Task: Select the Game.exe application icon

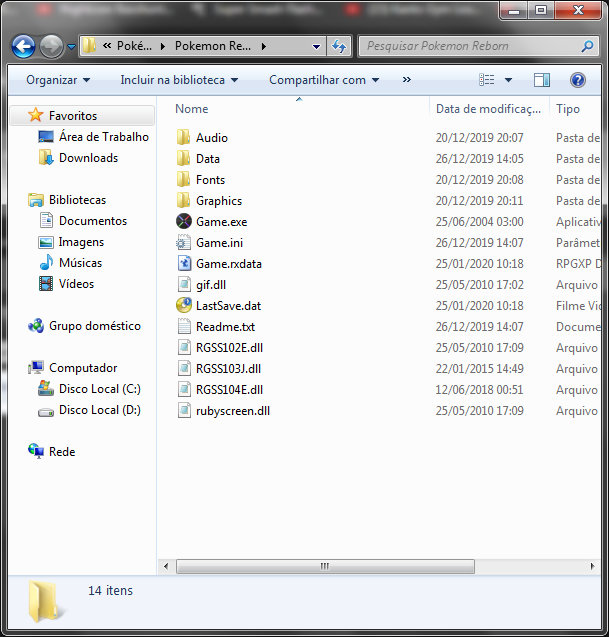Action: coord(184,222)
